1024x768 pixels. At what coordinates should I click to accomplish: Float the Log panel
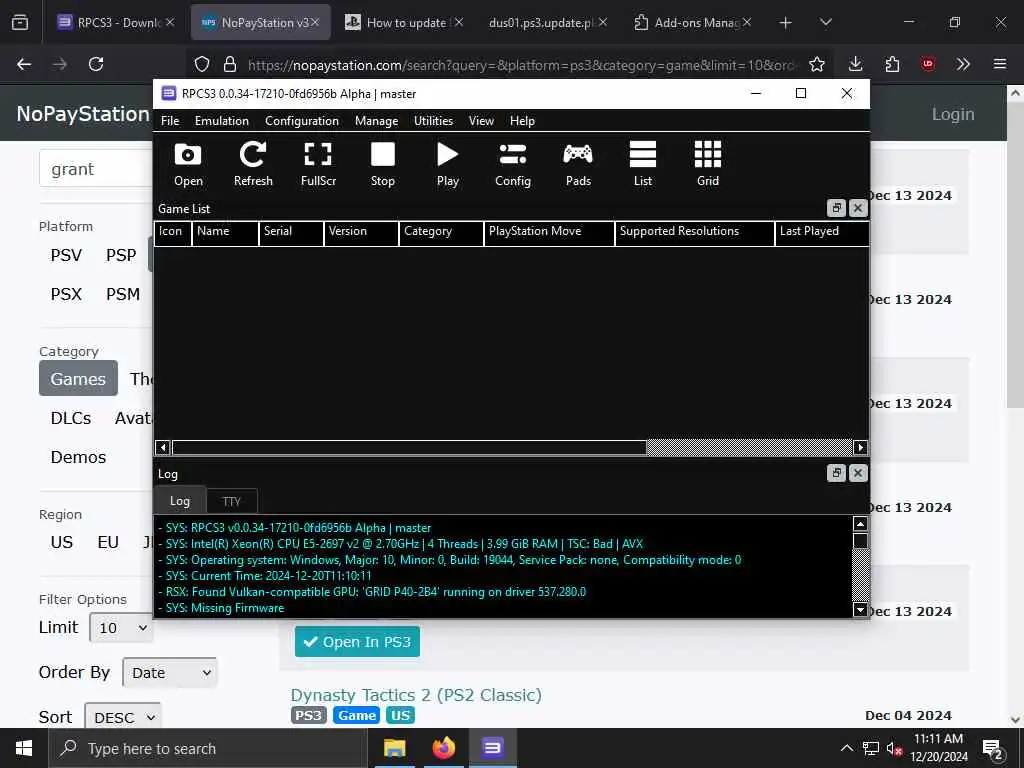836,473
